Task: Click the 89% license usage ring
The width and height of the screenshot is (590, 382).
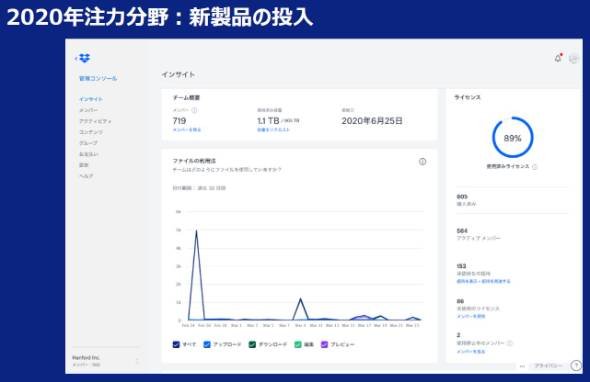Action: click(512, 137)
